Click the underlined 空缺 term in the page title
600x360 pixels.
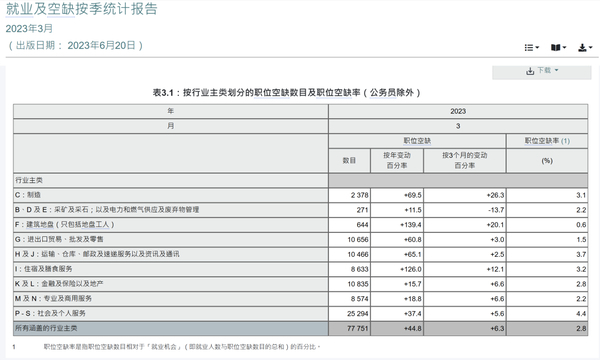[61, 9]
